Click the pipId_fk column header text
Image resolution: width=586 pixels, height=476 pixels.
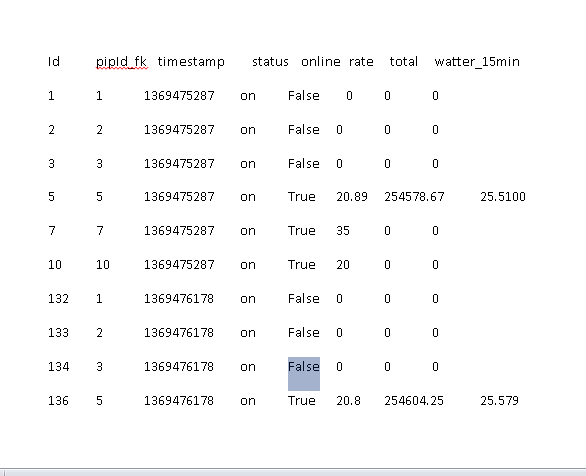[x=121, y=62]
